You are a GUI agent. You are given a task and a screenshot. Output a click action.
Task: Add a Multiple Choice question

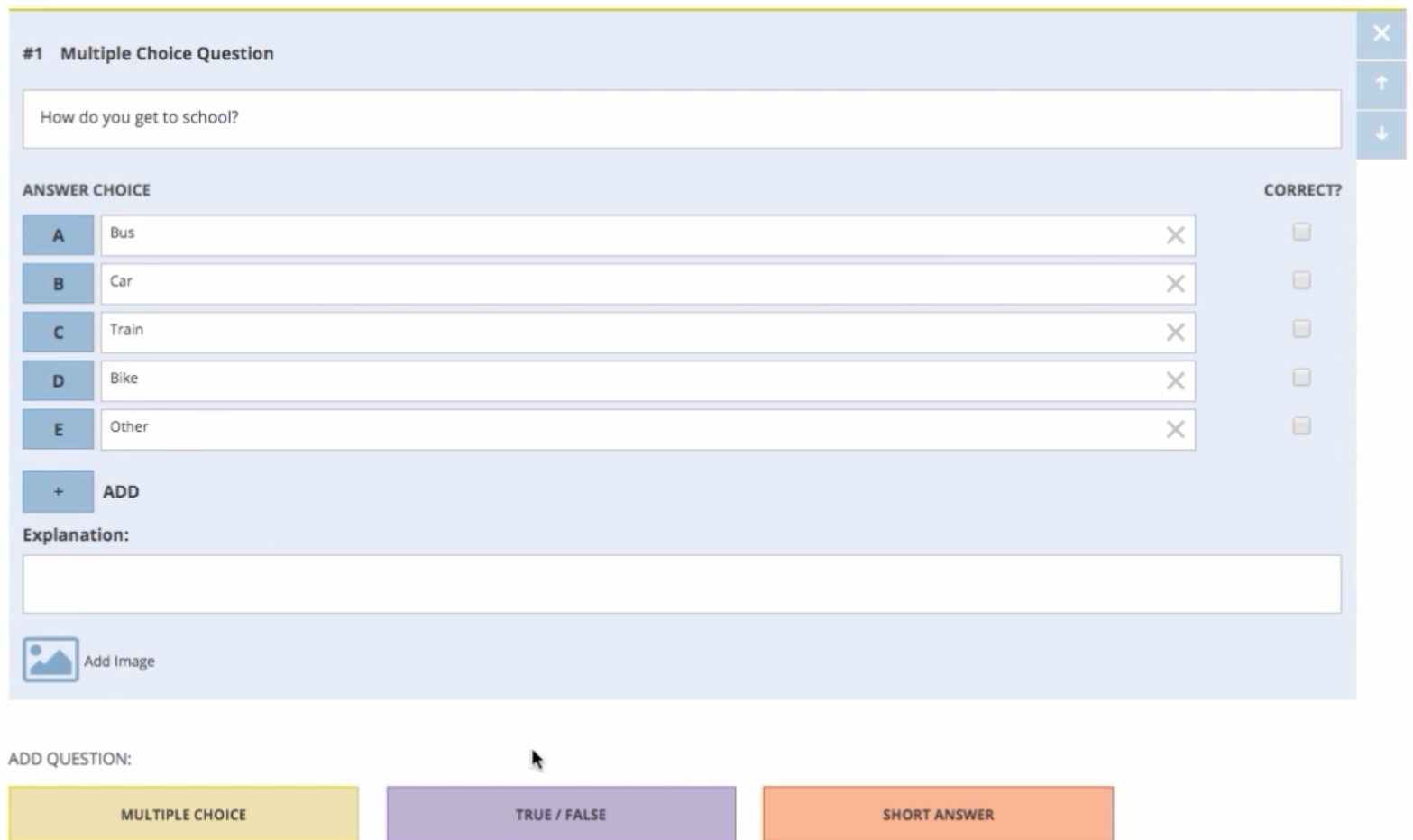point(183,814)
